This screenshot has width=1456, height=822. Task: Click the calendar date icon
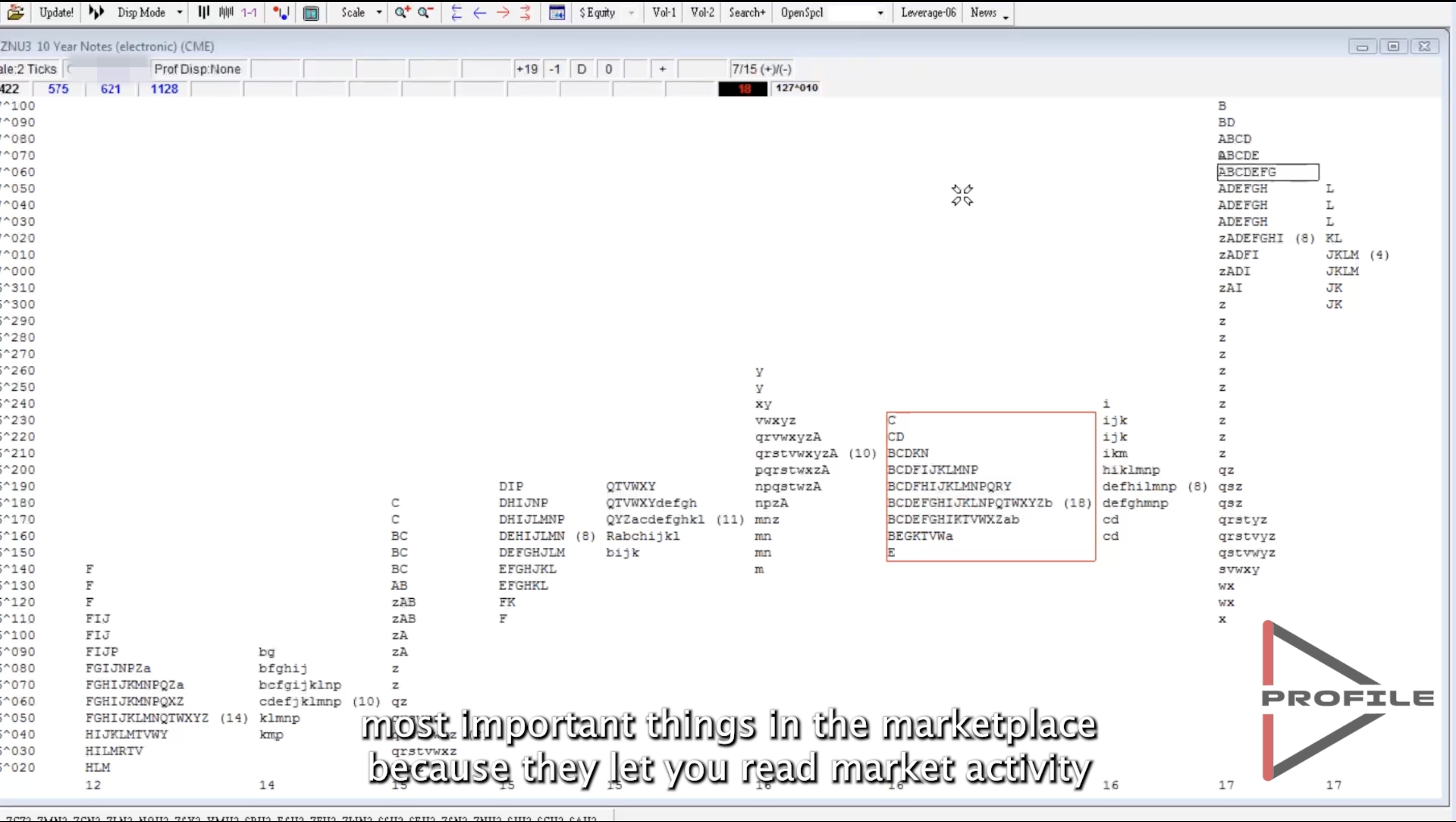point(557,13)
